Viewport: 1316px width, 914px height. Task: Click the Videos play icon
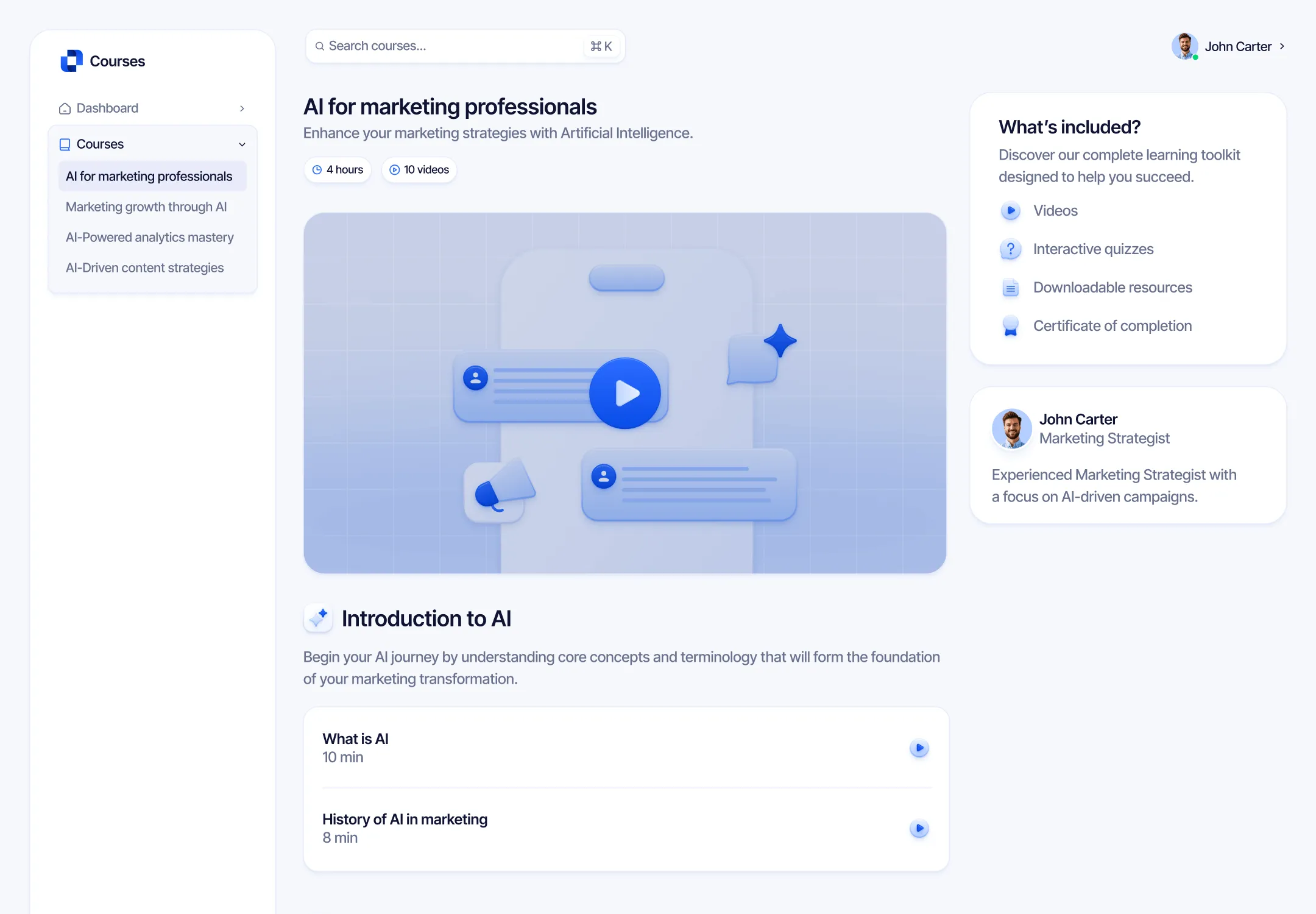[1010, 211]
